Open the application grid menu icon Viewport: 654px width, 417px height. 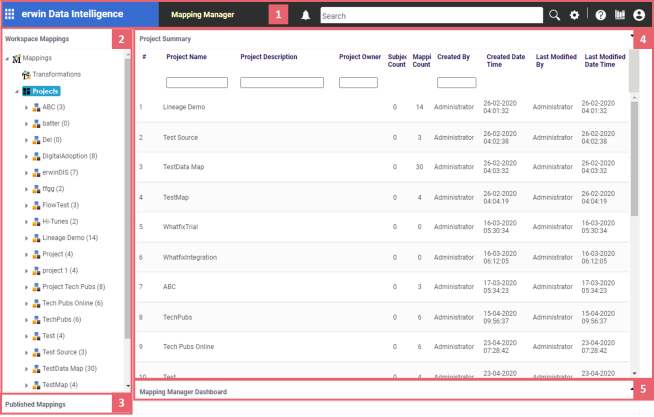(x=9, y=14)
